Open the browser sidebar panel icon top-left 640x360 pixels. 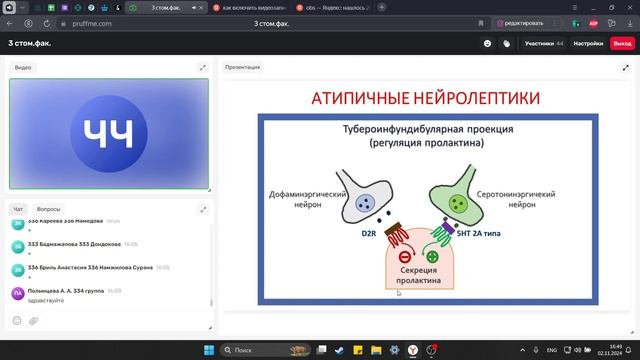point(9,8)
